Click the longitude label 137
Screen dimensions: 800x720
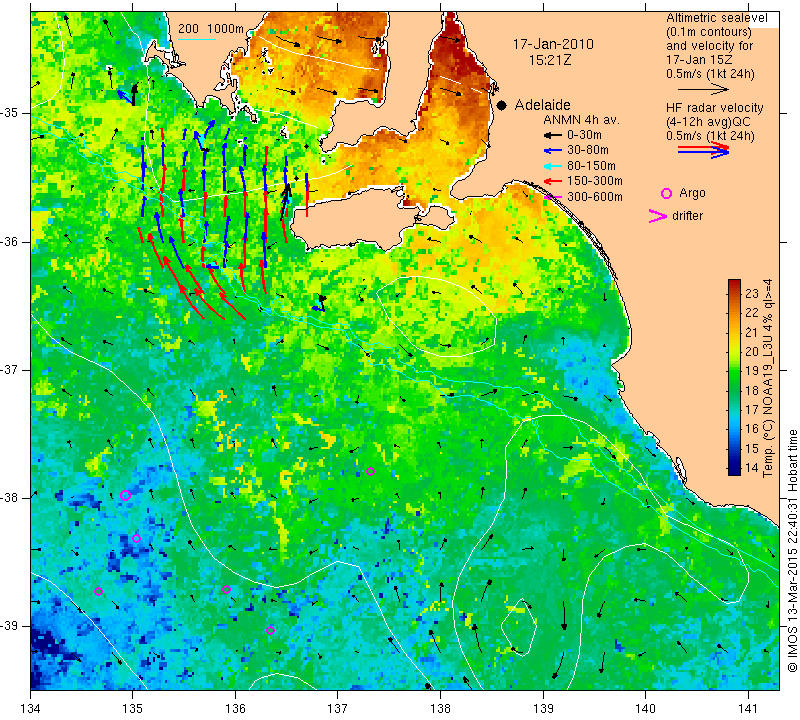(338, 708)
